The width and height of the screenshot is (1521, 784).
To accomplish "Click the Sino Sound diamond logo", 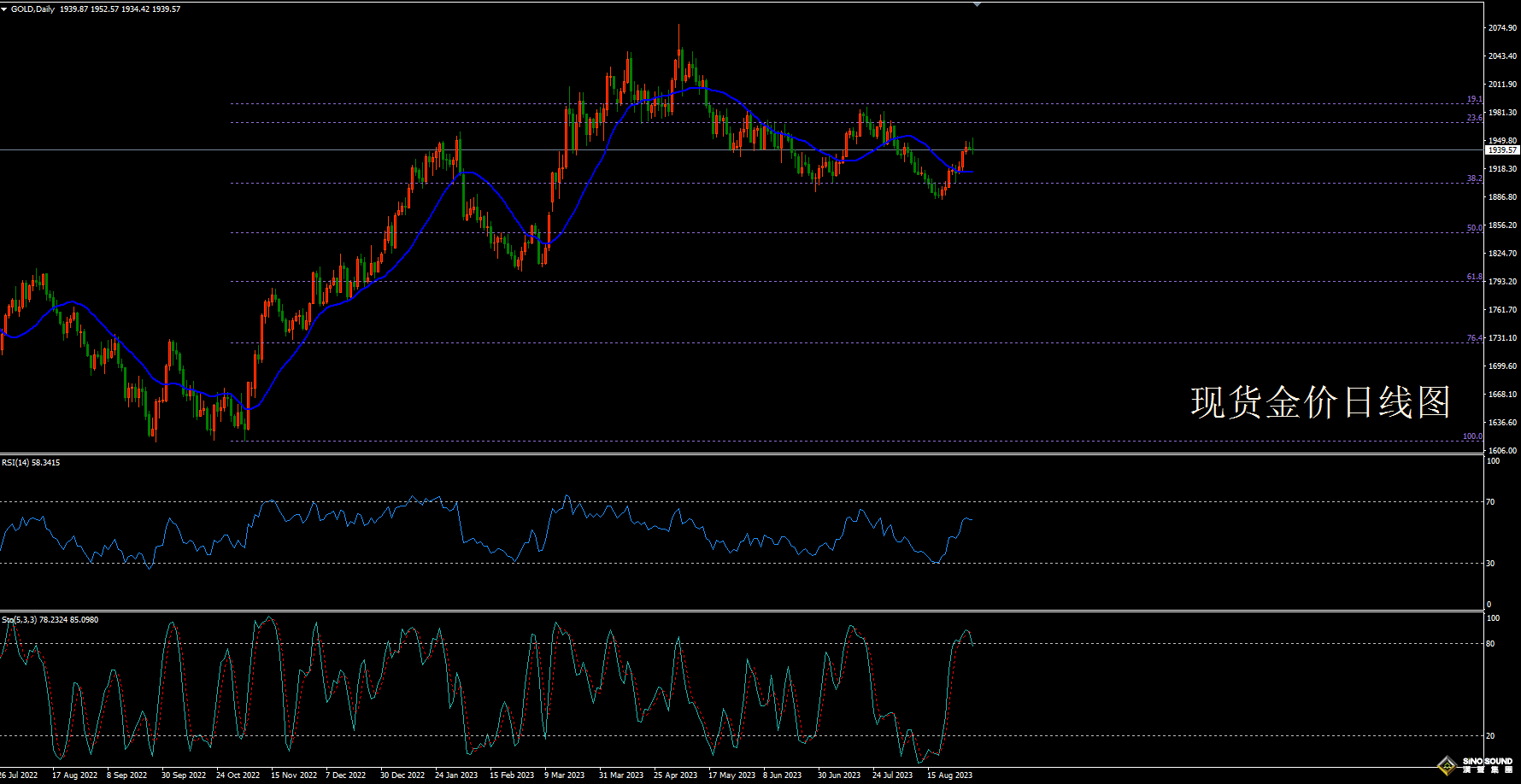I will (x=1447, y=764).
